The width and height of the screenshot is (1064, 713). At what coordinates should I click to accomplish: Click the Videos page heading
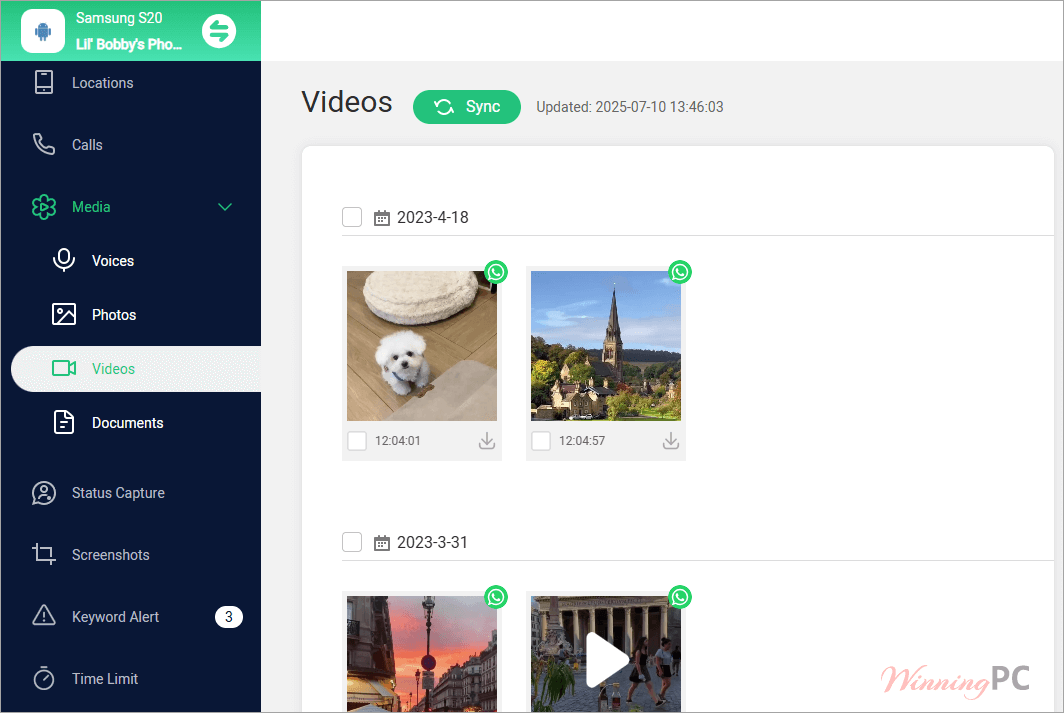pyautogui.click(x=347, y=102)
